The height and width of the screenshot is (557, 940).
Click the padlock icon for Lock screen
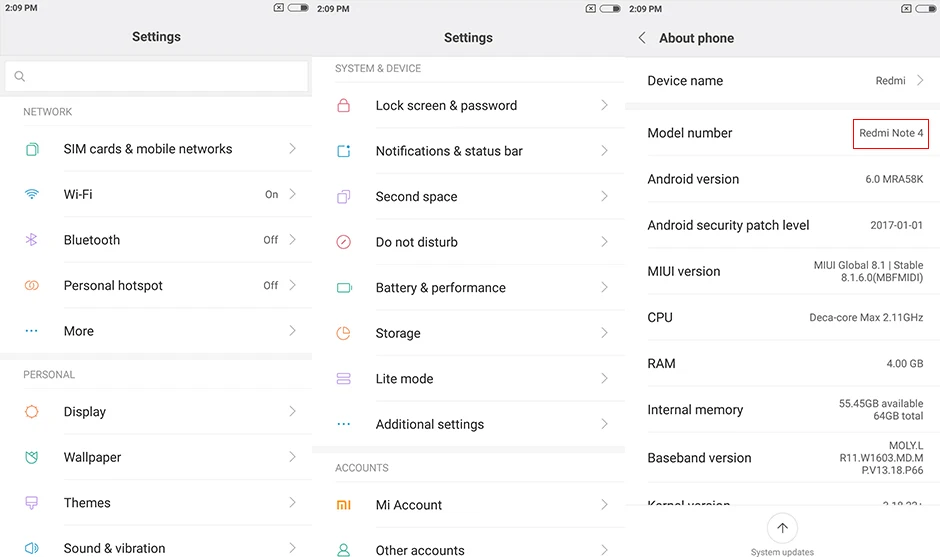click(344, 106)
